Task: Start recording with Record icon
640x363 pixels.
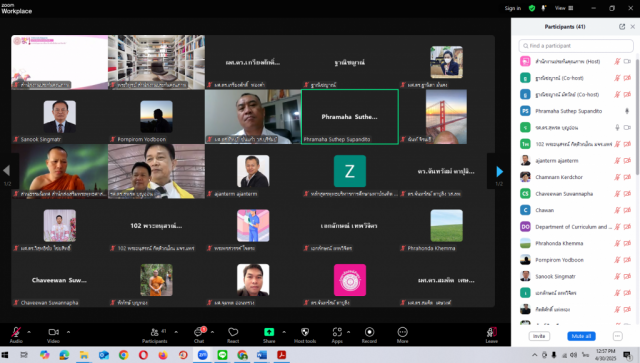Action: pos(369,332)
